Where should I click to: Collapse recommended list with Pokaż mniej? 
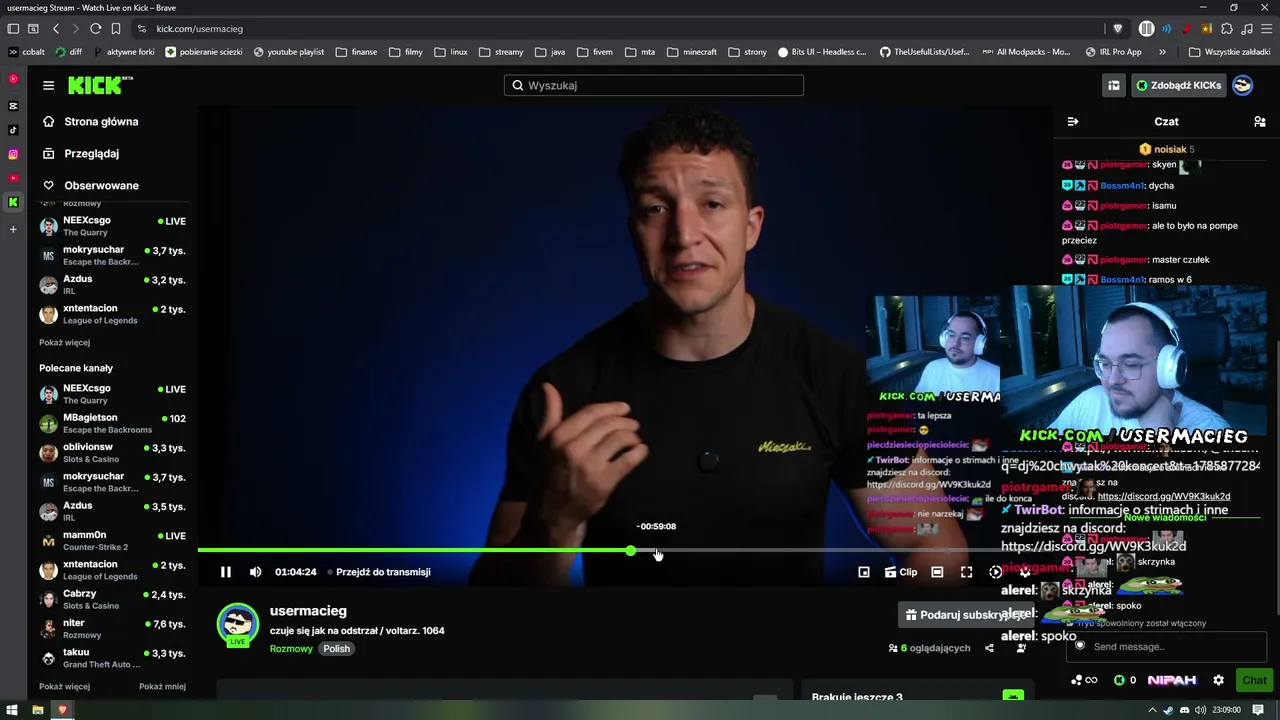point(162,687)
